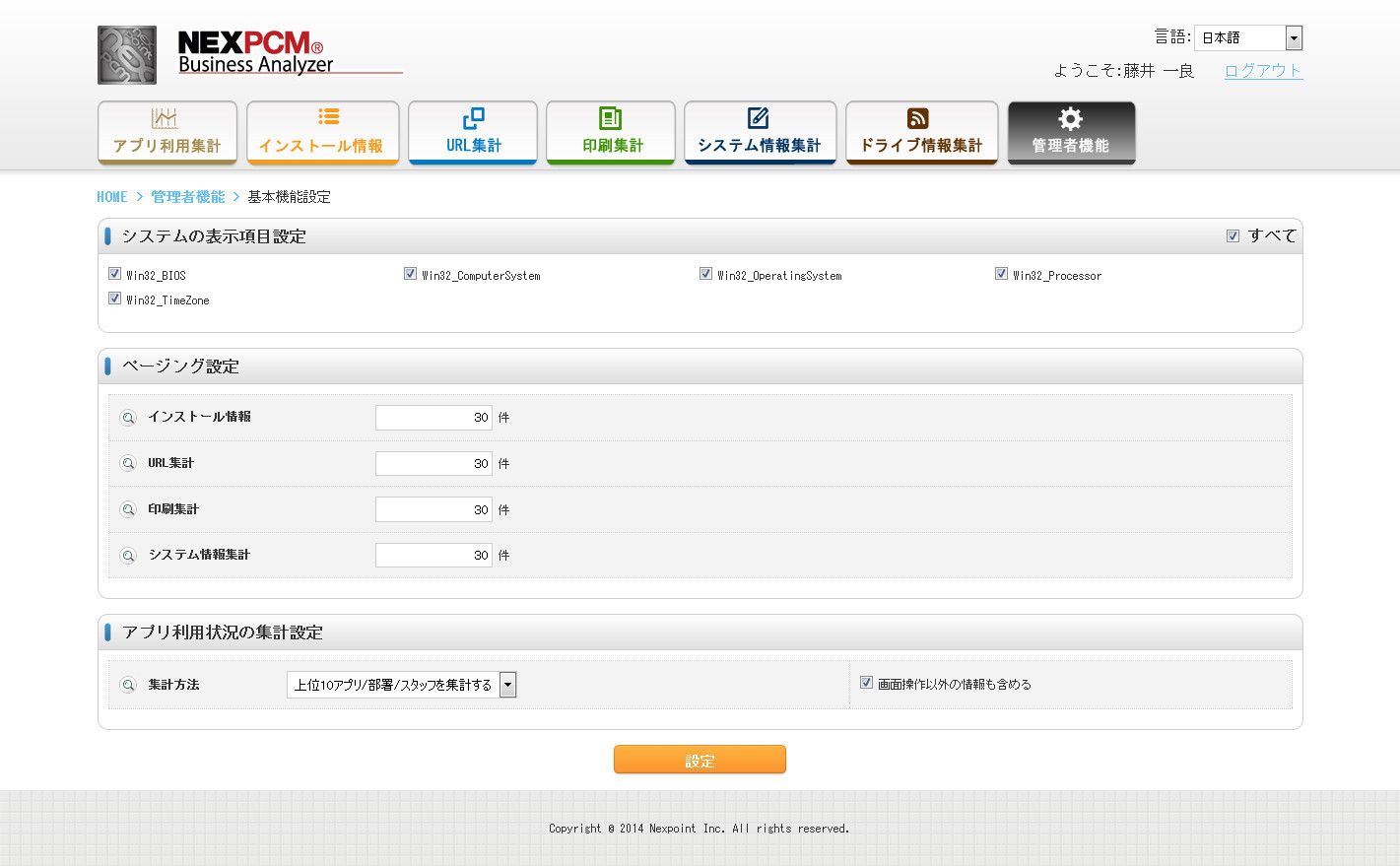Toggle 画面操作以外の情報も含める checkbox
Screen dimensions: 1400x866
[866, 683]
